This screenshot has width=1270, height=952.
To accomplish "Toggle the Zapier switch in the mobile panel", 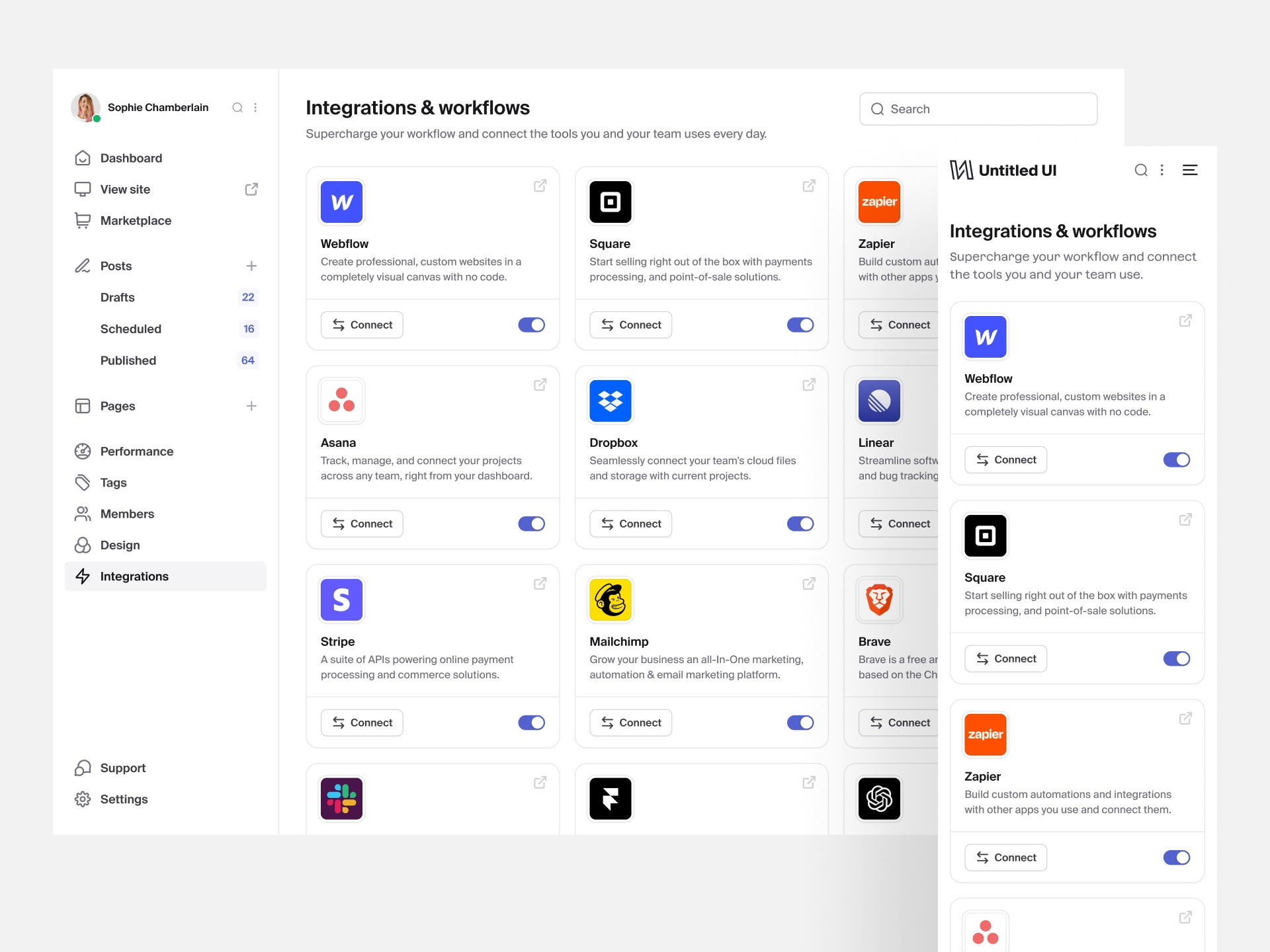I will tap(1177, 857).
